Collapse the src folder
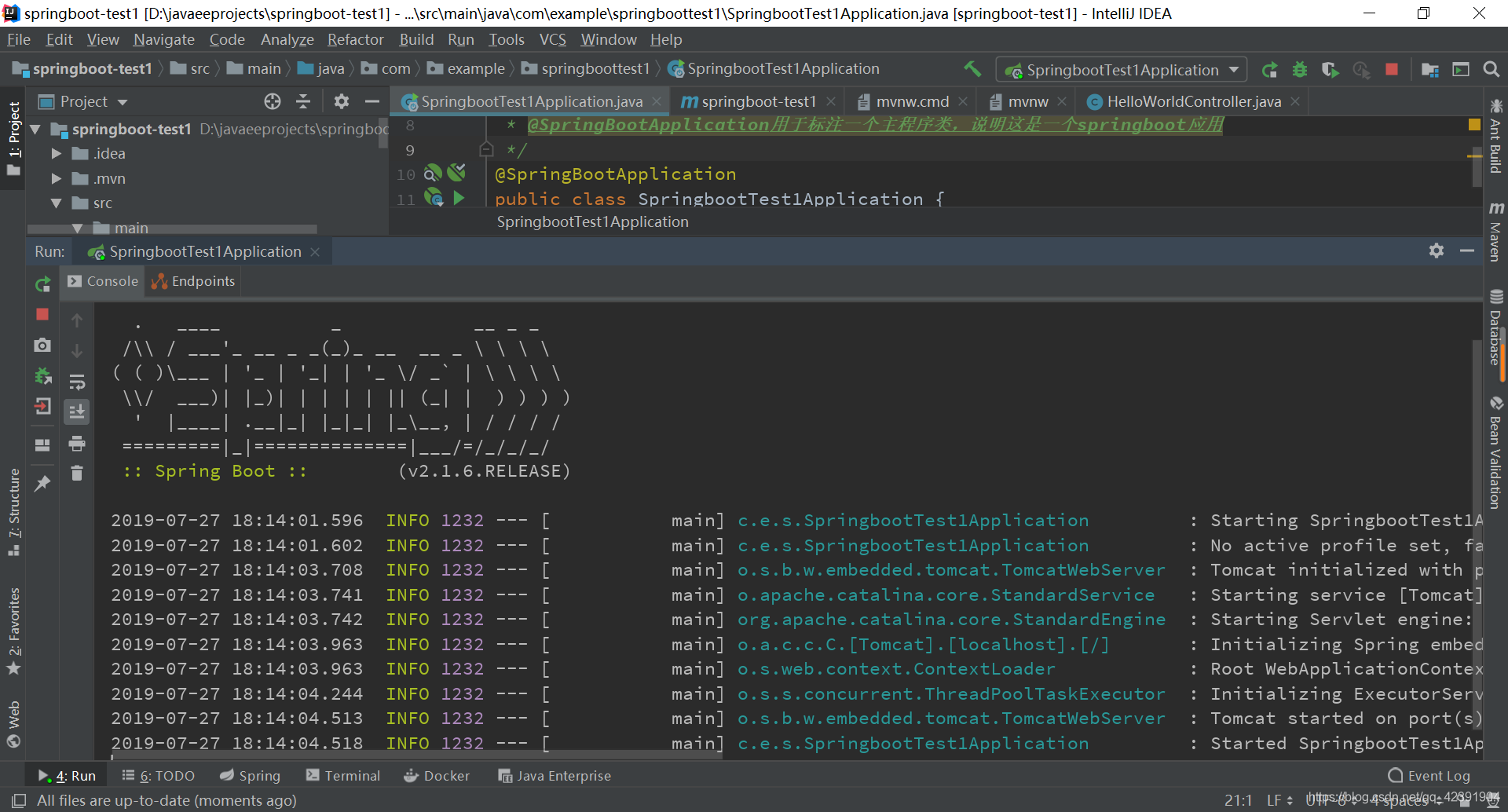Screen dimensions: 1508x812 click(x=56, y=203)
